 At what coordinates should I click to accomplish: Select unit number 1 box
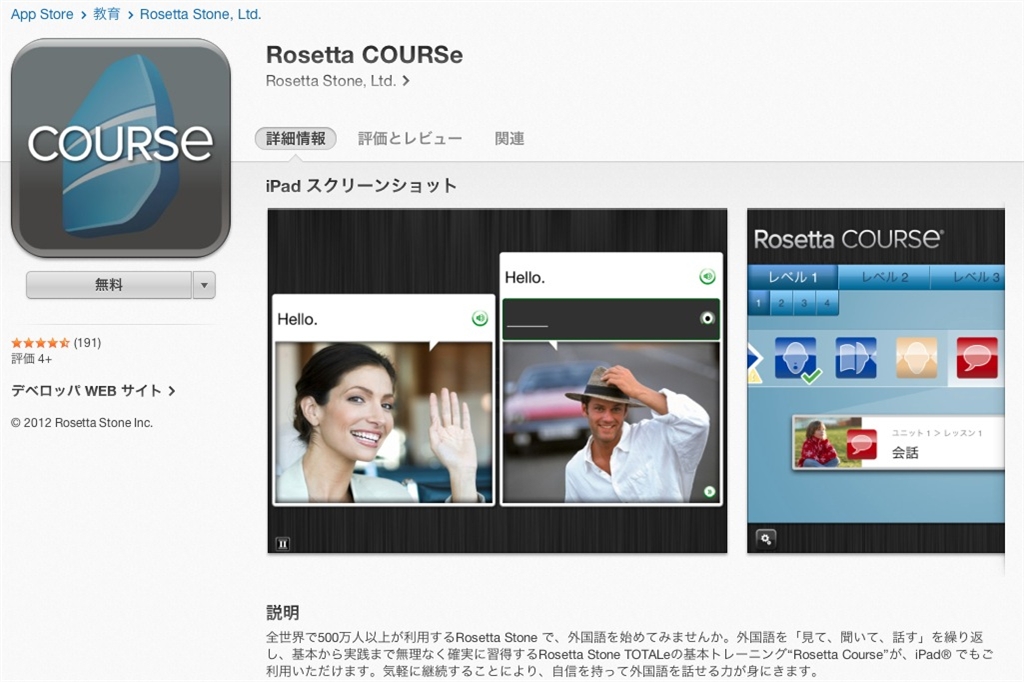tap(758, 303)
